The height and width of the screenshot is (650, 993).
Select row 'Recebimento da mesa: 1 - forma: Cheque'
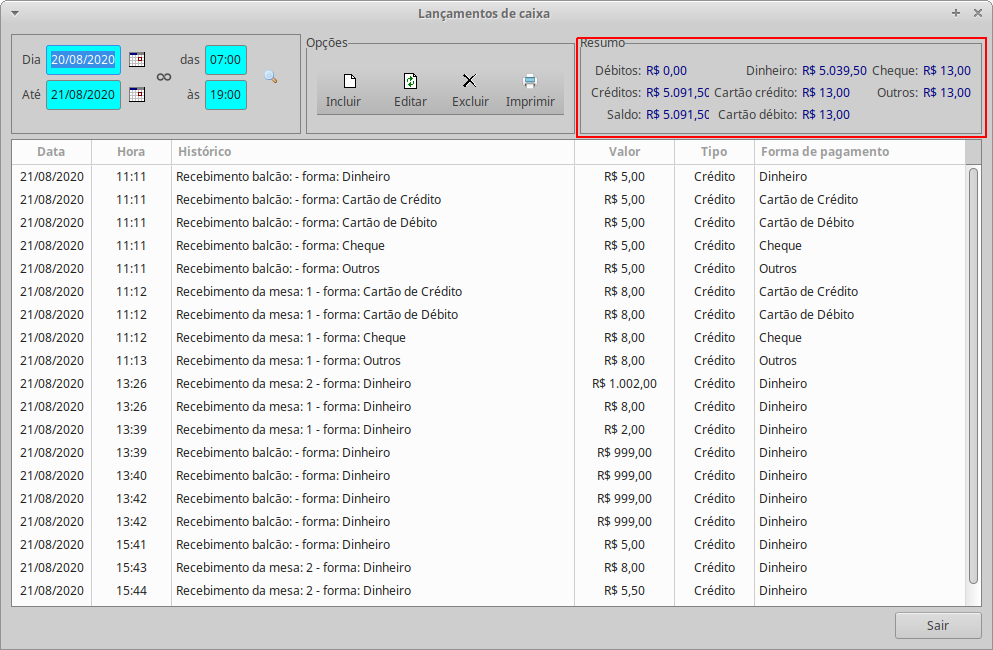(x=488, y=338)
